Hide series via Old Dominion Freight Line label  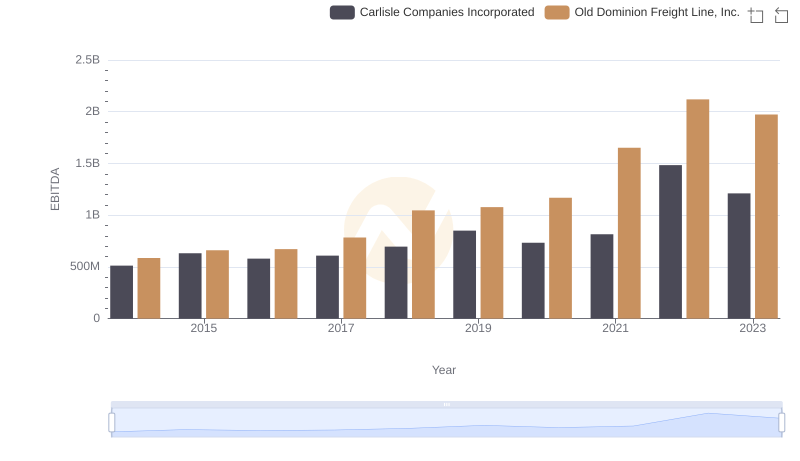click(657, 12)
